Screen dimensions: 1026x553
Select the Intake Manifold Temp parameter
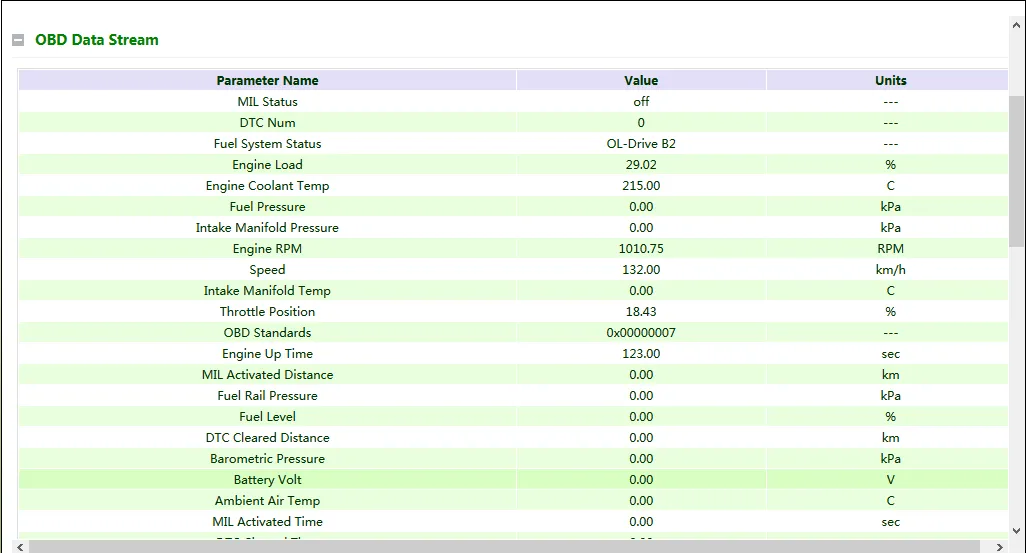coord(268,291)
